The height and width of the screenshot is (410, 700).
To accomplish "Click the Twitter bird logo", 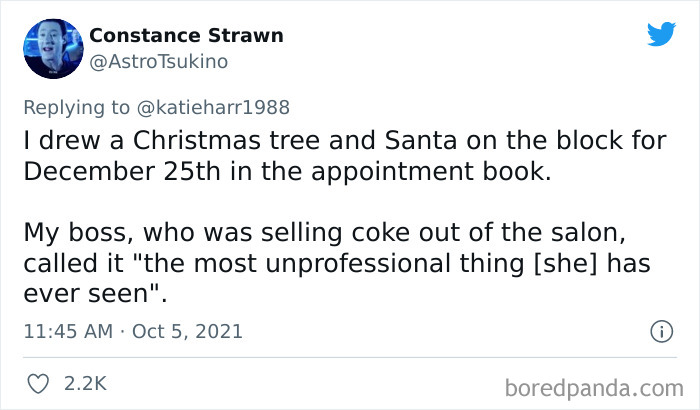I will point(661,36).
